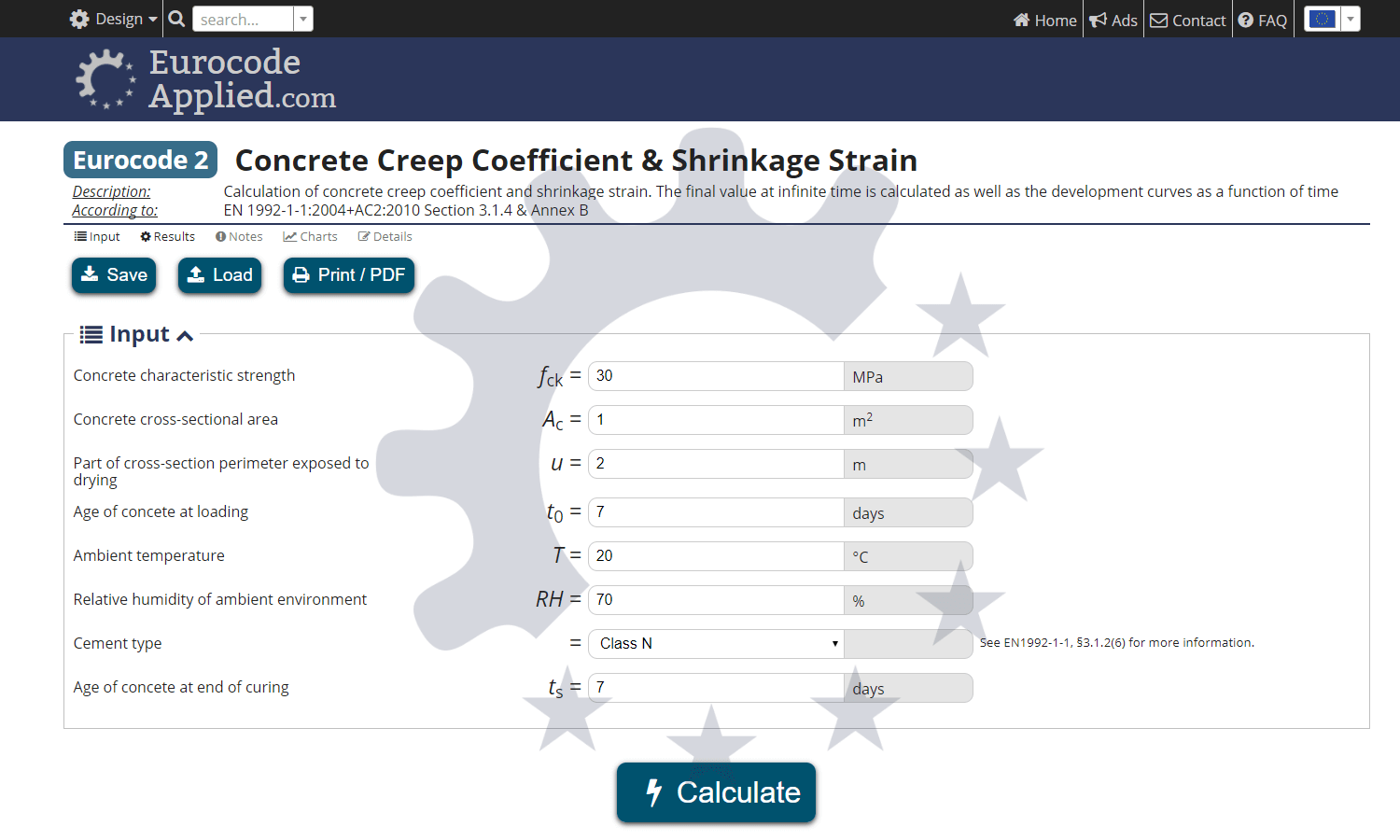Click the download icon on Save
The width and height of the screenshot is (1400, 840).
pos(90,274)
